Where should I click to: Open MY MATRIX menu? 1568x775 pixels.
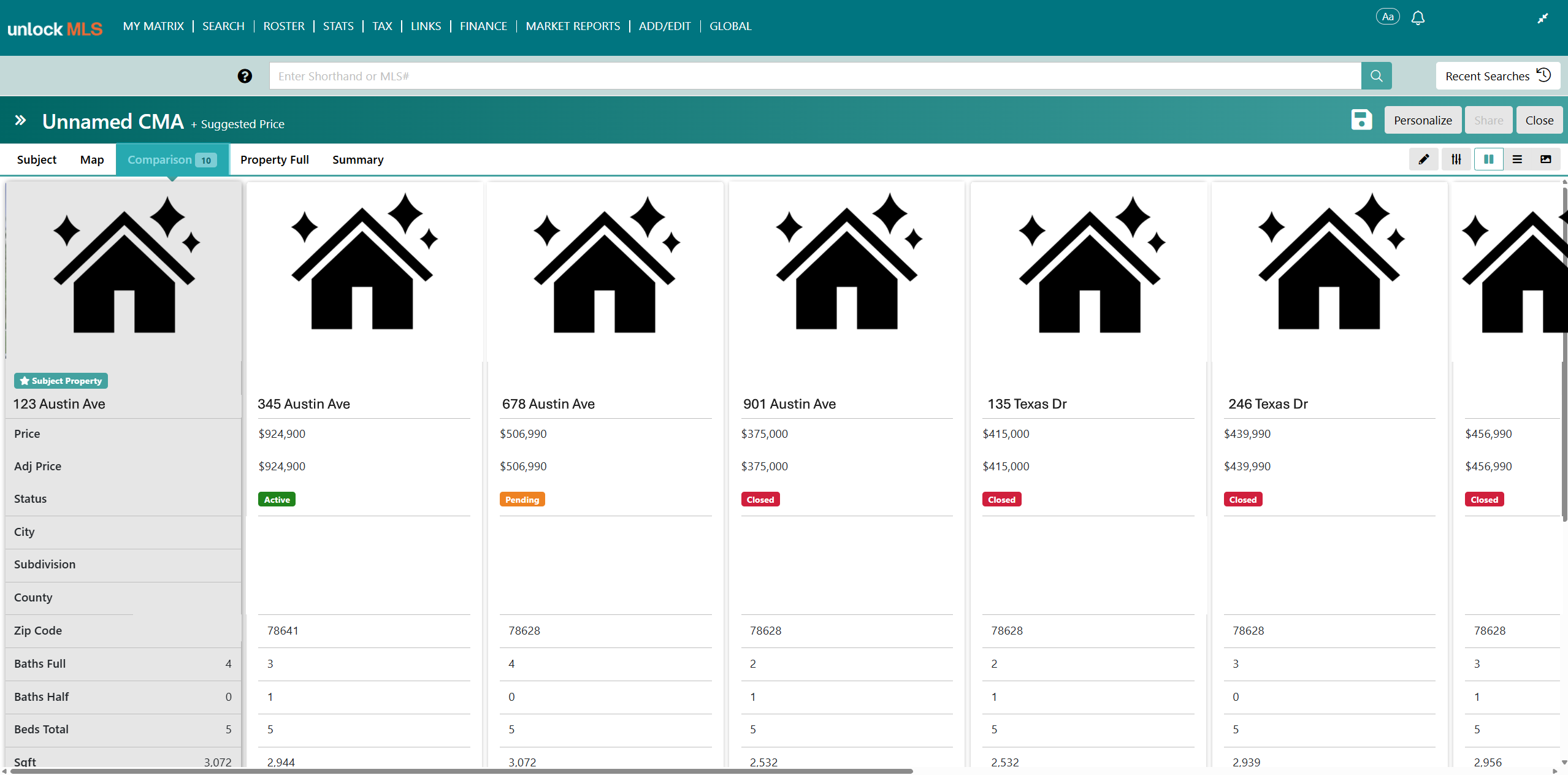point(153,26)
